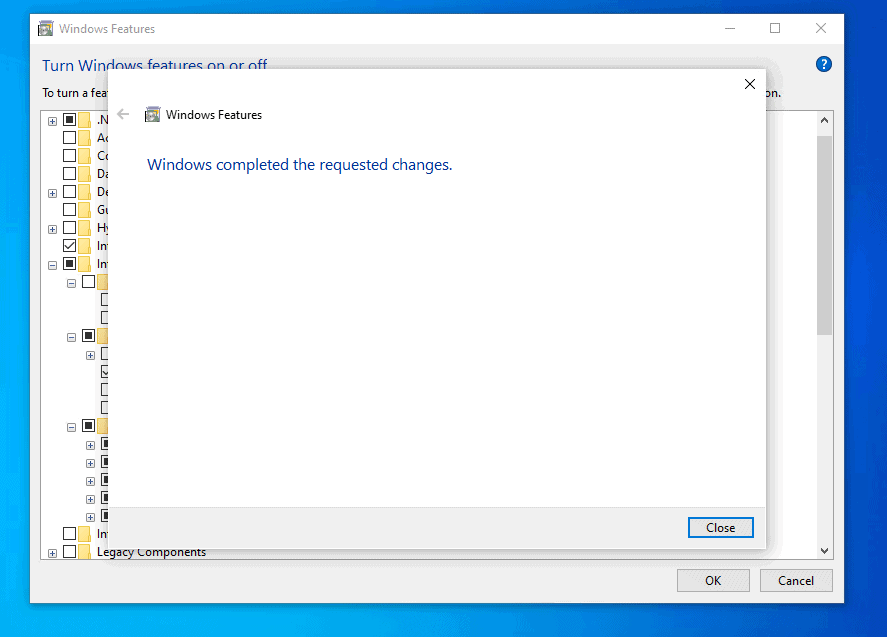
Task: Tick the checkbox of the 'Co' feature row
Action: point(70,156)
